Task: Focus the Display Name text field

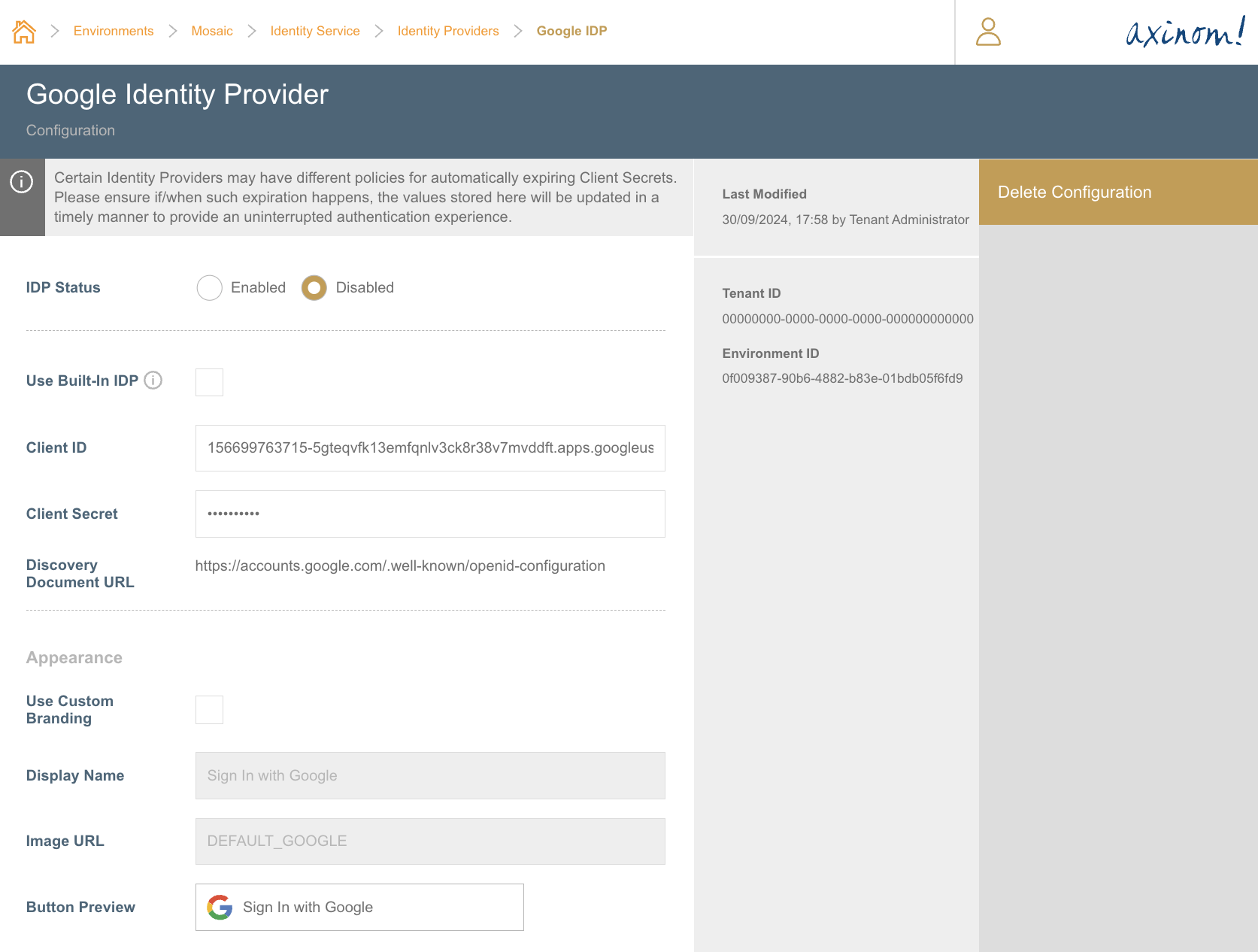Action: (429, 775)
